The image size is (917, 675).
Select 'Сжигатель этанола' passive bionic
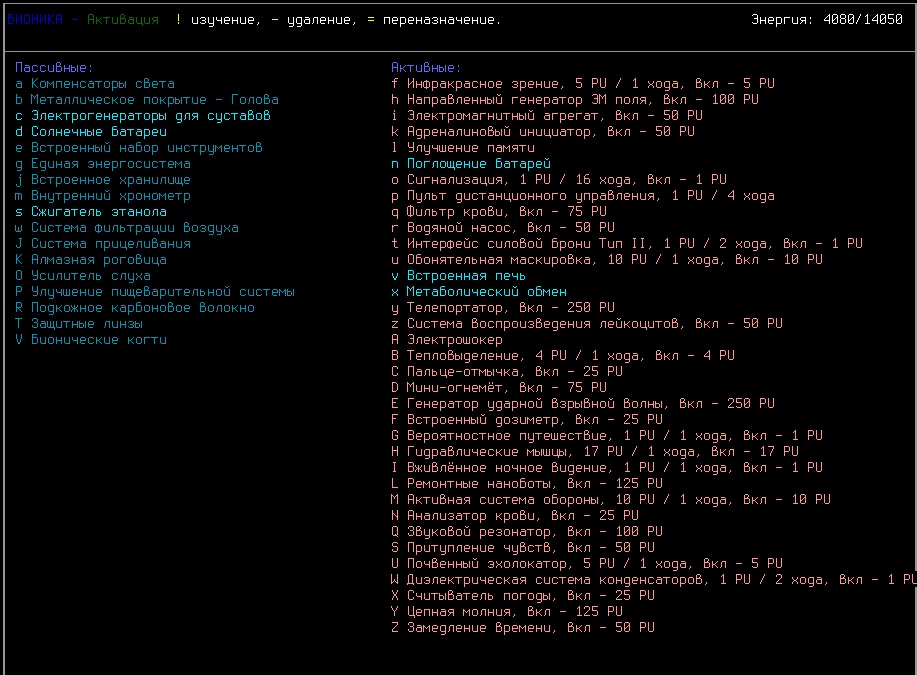[91, 212]
